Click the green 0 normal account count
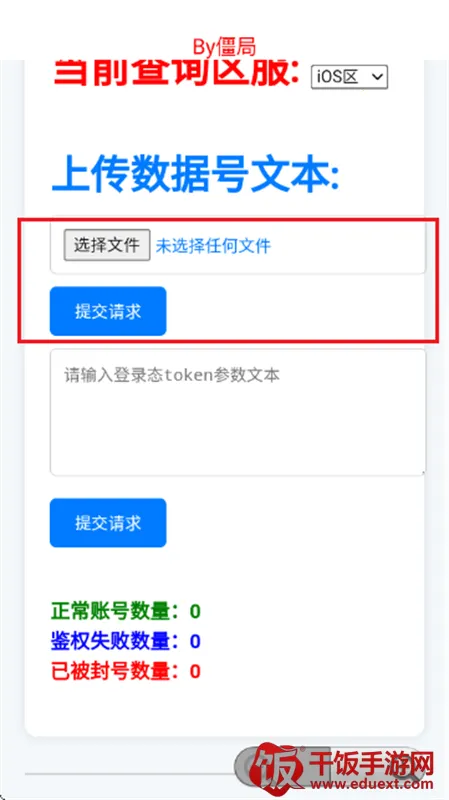The height and width of the screenshot is (800, 449). point(195,611)
